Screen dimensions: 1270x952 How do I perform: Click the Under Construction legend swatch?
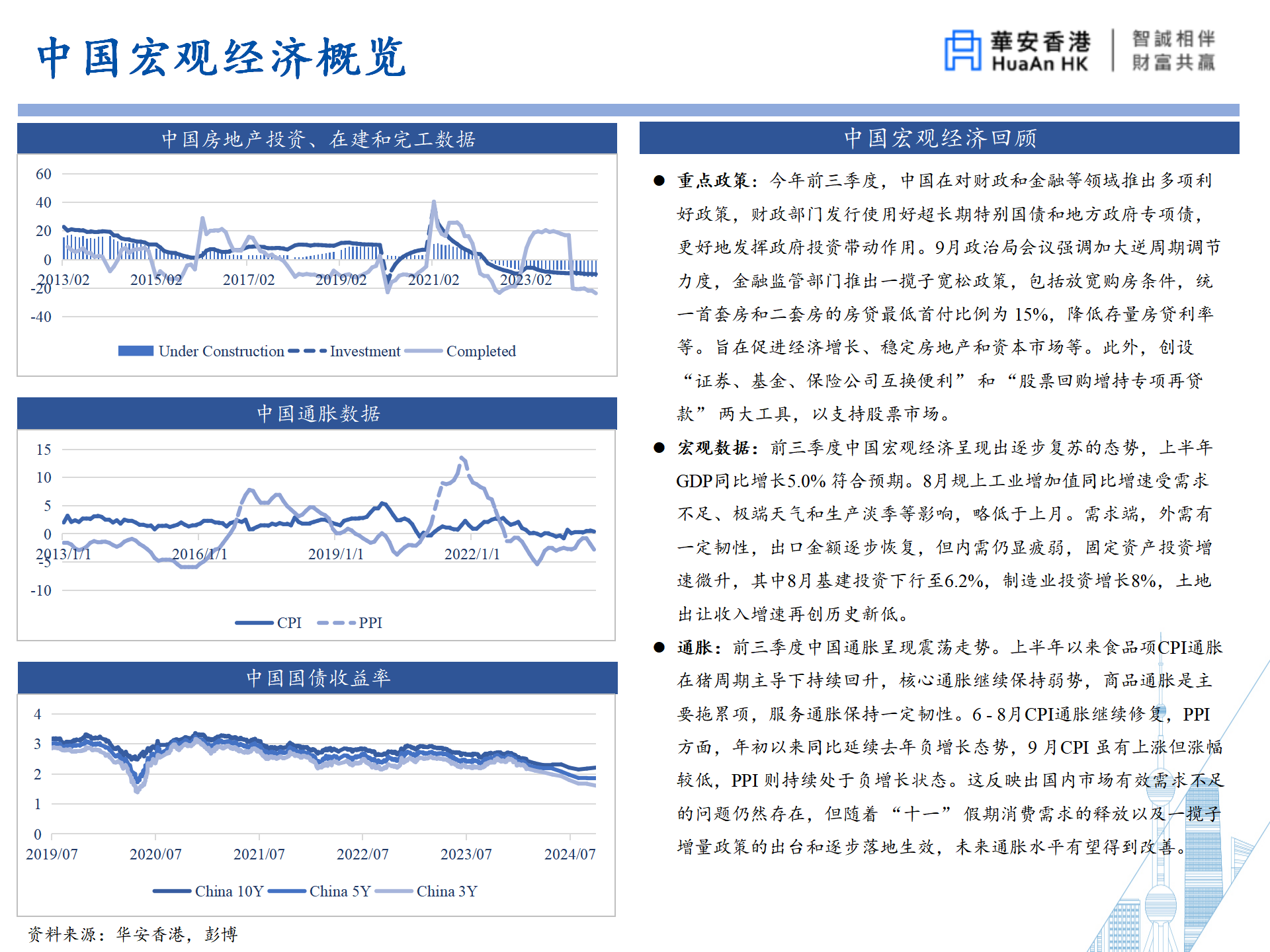[136, 351]
